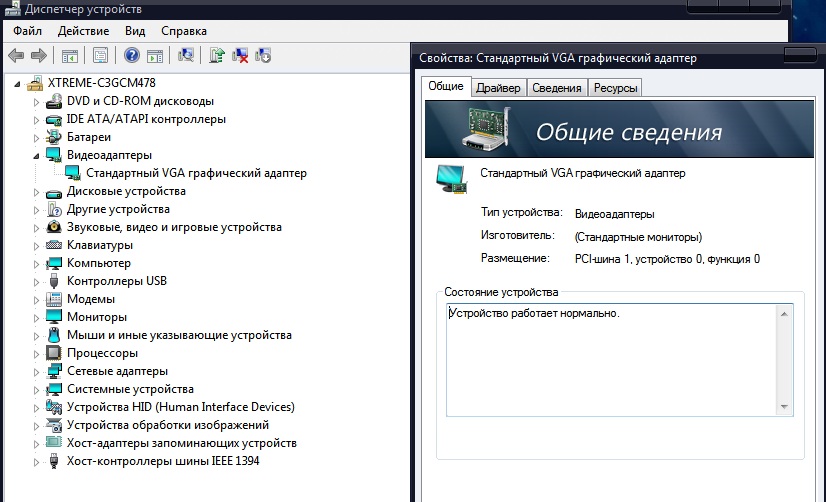826x502 pixels.
Task: Click the Устройства HID icon
Action: pos(54,407)
